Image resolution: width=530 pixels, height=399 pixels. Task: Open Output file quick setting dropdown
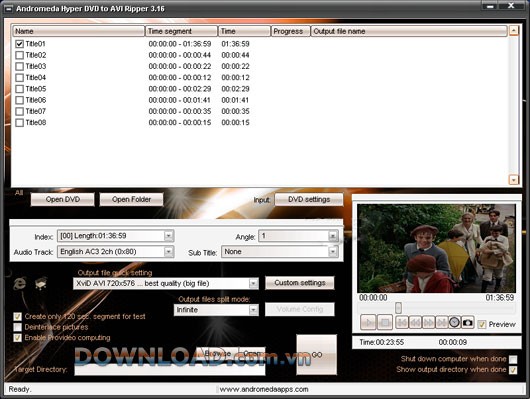point(253,283)
